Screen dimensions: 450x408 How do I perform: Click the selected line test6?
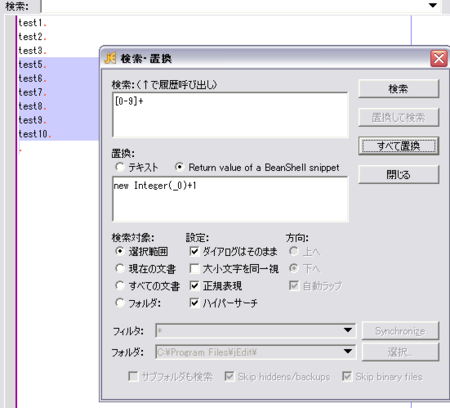[x=31, y=78]
